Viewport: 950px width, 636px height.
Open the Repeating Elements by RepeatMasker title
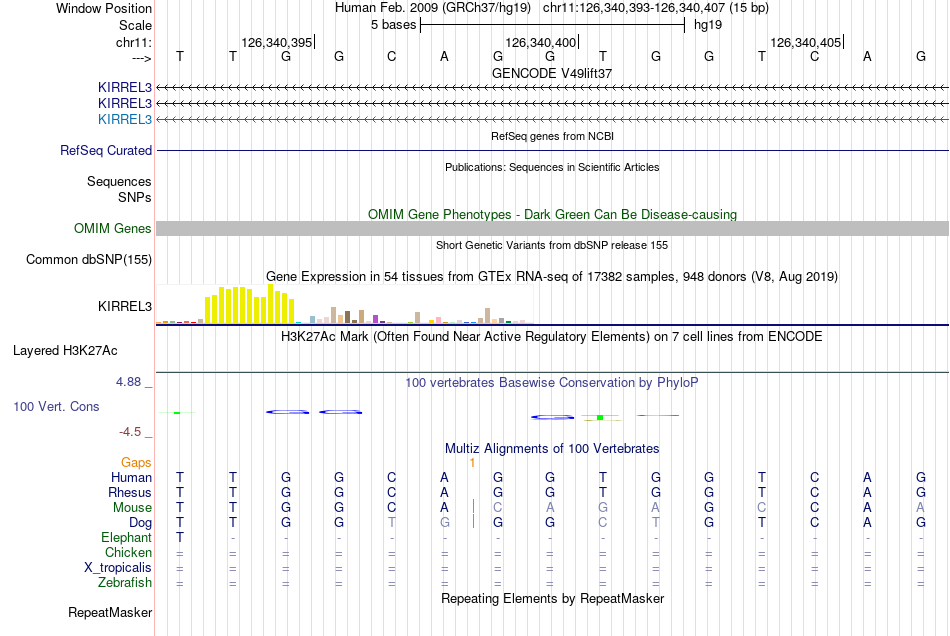552,599
